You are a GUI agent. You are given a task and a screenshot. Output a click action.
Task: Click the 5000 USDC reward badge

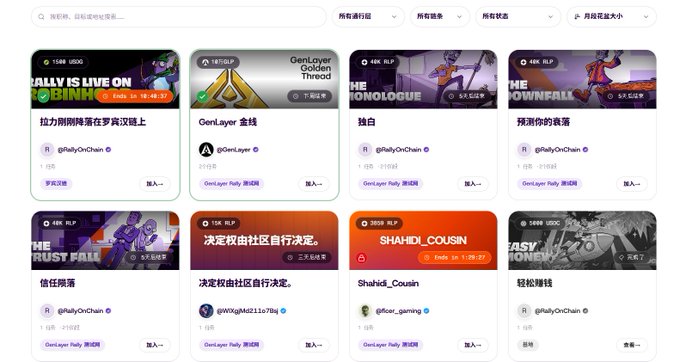540,223
